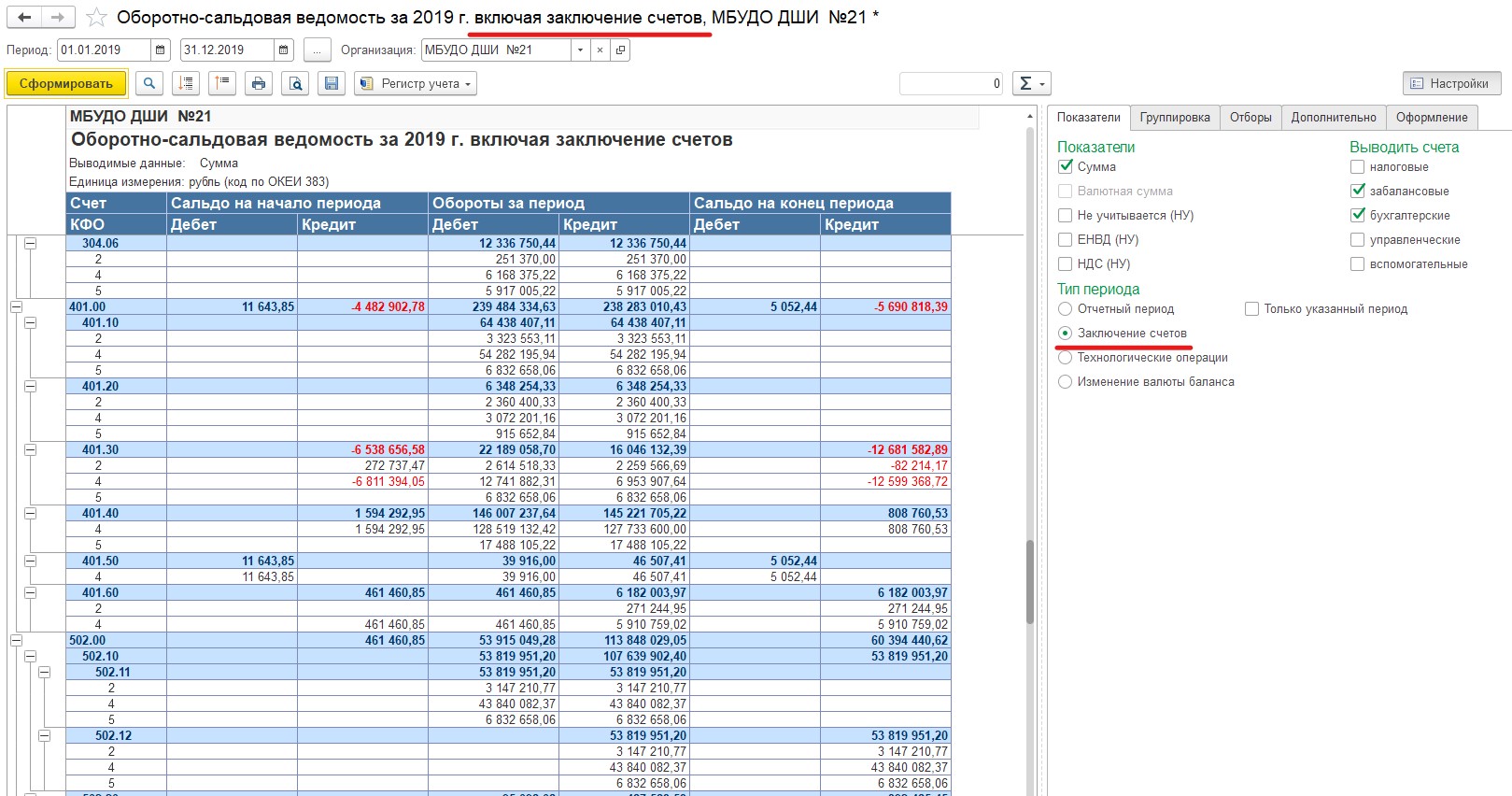The width and height of the screenshot is (1512, 796).
Task: Enable the 'налоговые' accounts checkbox
Action: 1357,167
